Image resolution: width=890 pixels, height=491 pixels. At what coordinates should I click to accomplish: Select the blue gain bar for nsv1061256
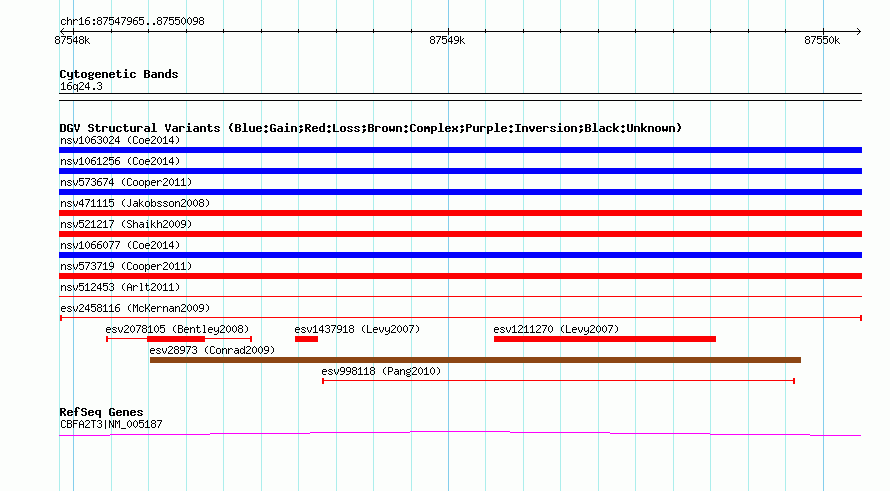tap(460, 171)
